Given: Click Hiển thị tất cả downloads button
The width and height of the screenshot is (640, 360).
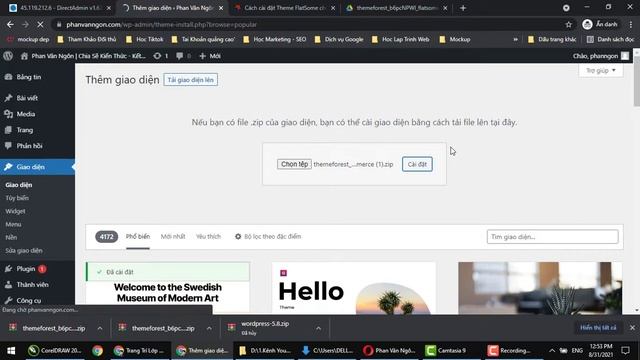Looking at the screenshot, I should tap(598, 328).
